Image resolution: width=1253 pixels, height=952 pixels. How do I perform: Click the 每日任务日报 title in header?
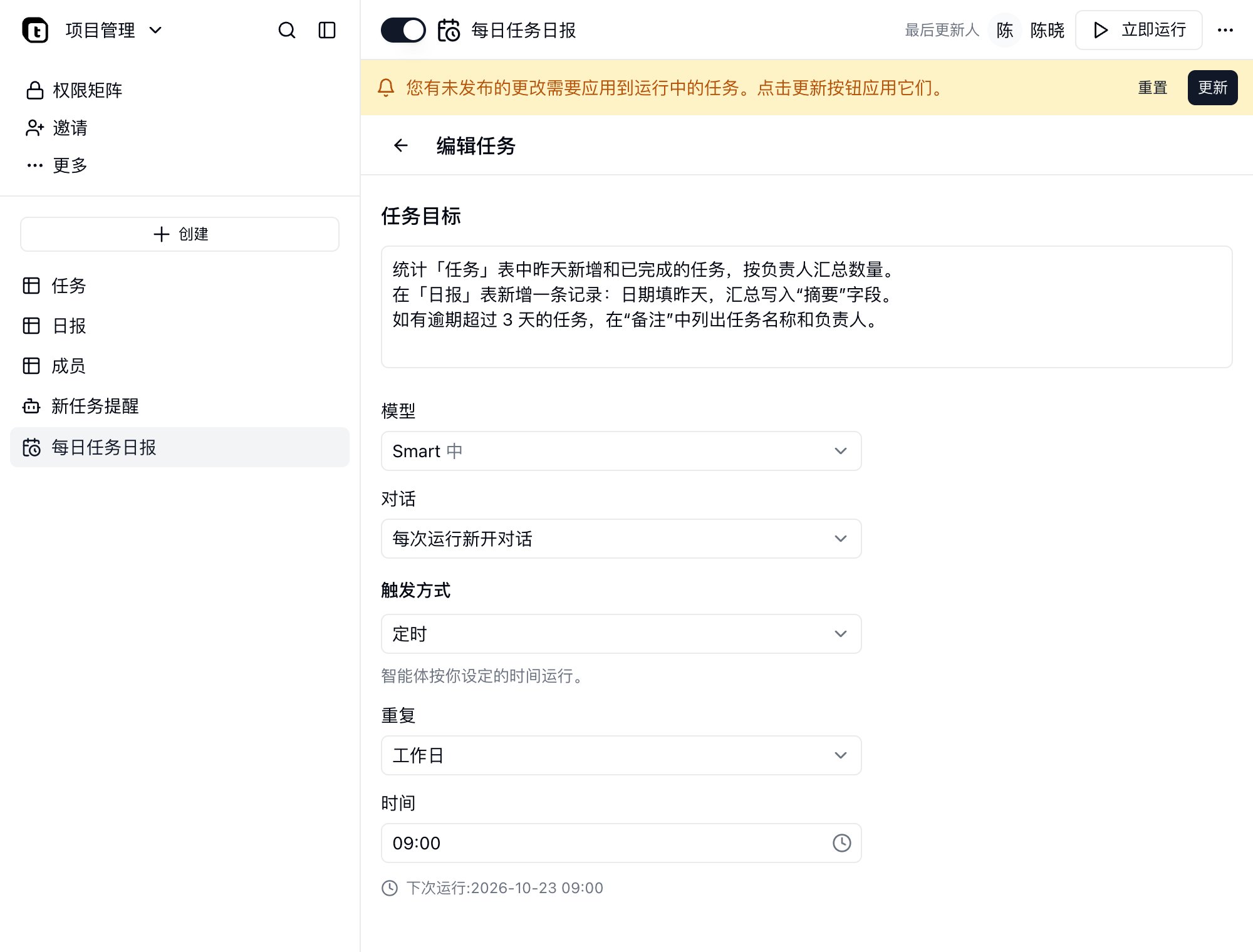tap(524, 30)
